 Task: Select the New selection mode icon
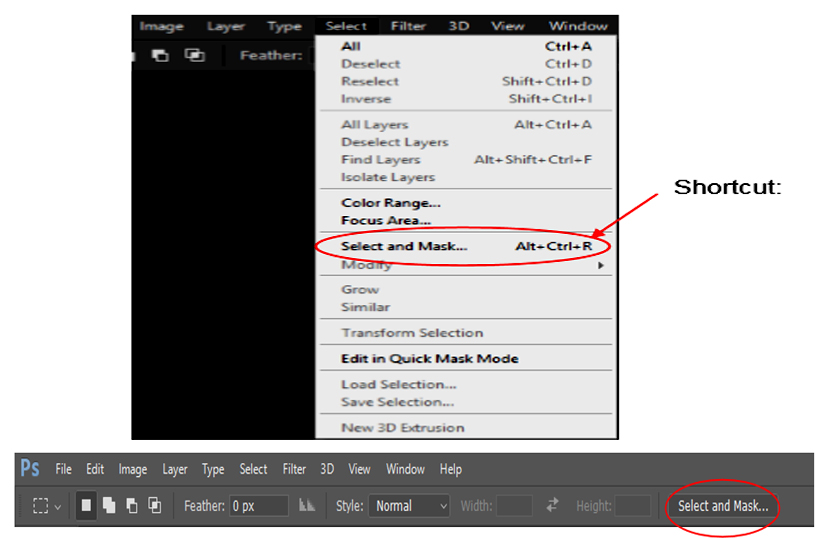(x=86, y=505)
